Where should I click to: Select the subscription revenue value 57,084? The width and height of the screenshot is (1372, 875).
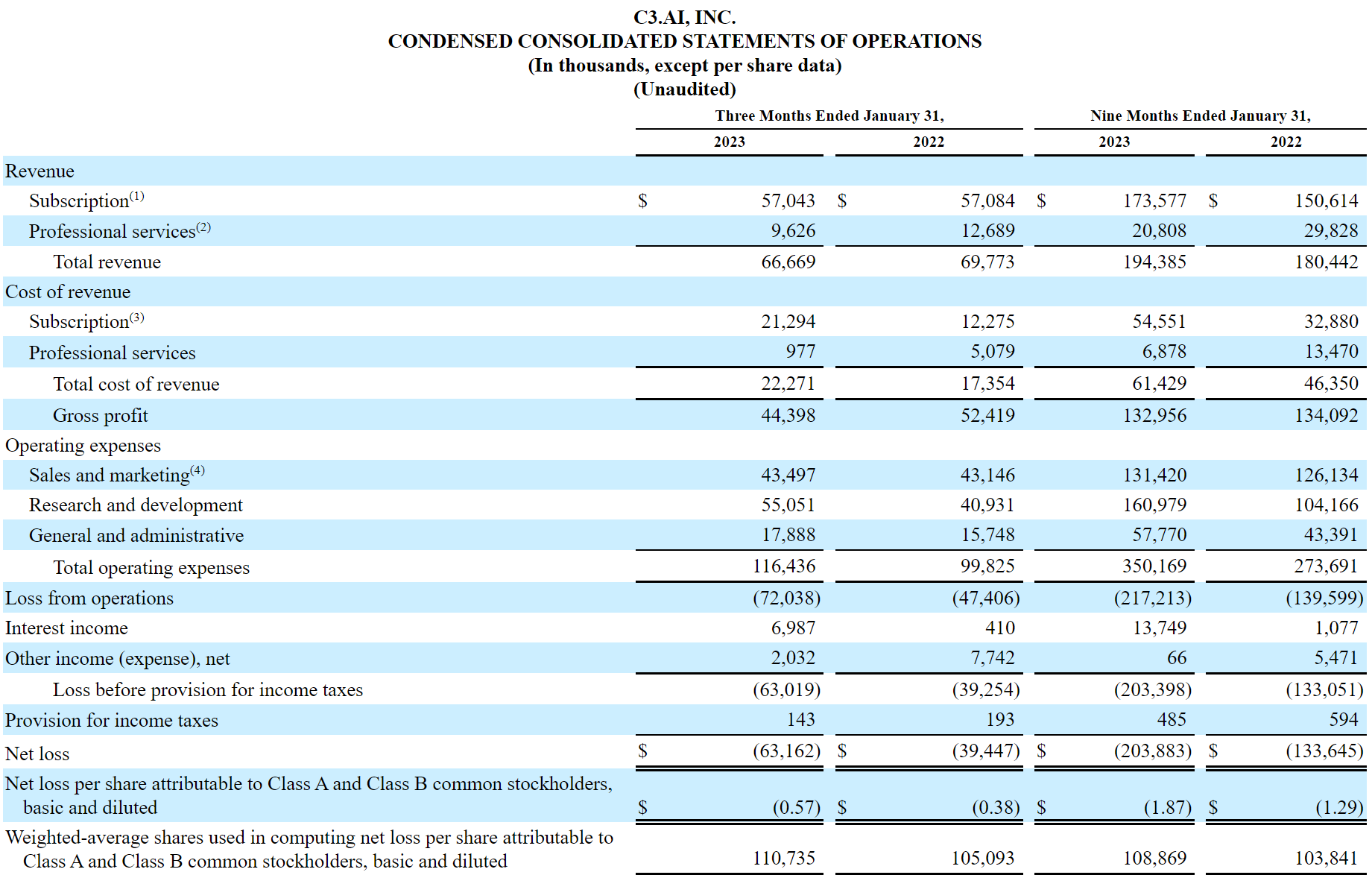(x=987, y=200)
